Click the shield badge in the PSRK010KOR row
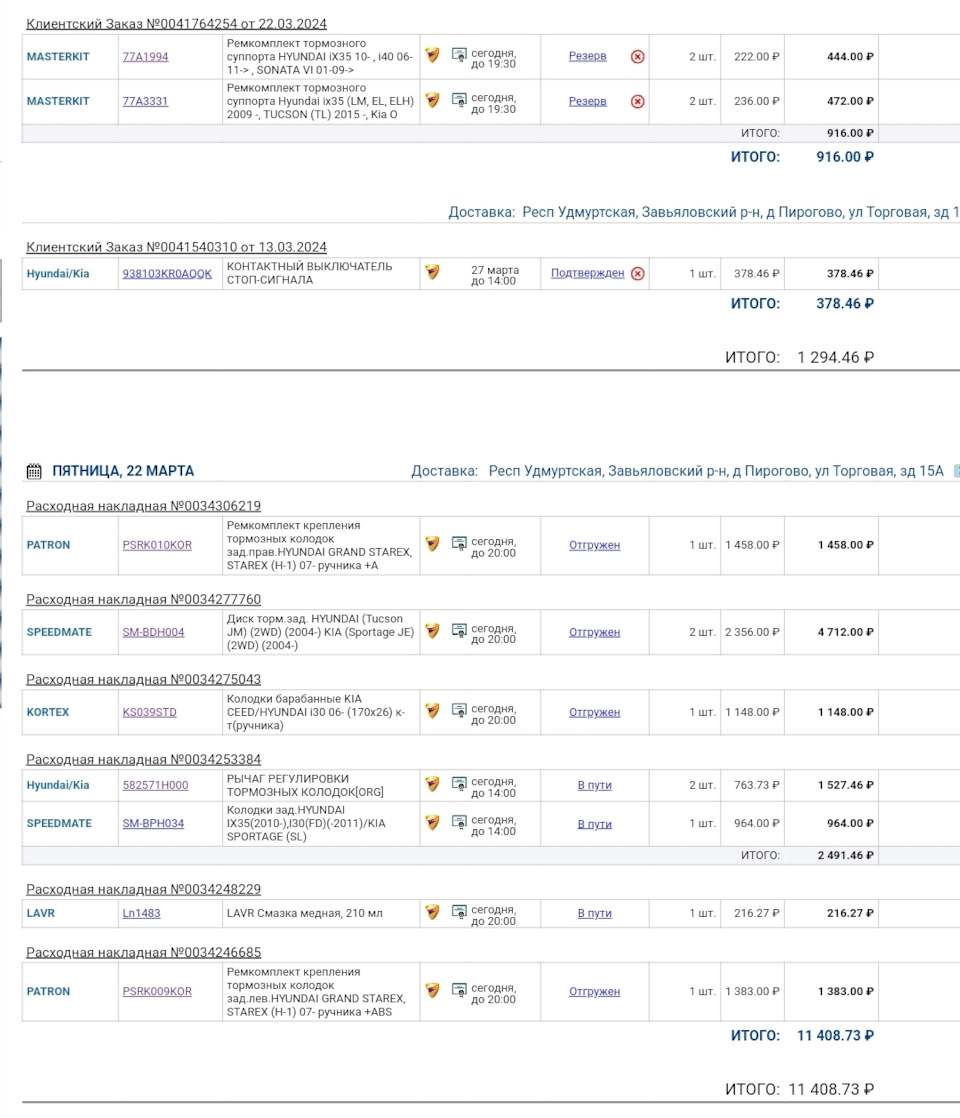Viewport: 960px width, 1118px height. pos(432,544)
